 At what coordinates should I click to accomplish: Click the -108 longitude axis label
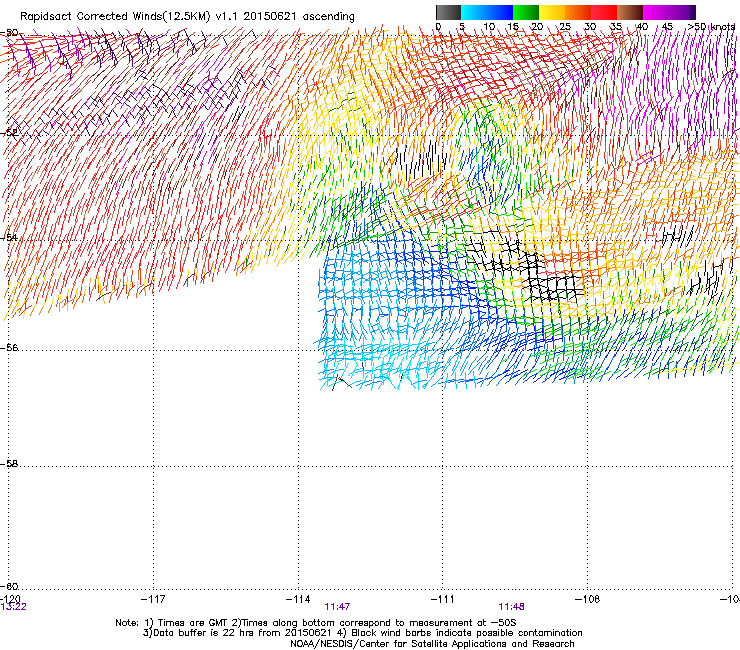pyautogui.click(x=588, y=599)
